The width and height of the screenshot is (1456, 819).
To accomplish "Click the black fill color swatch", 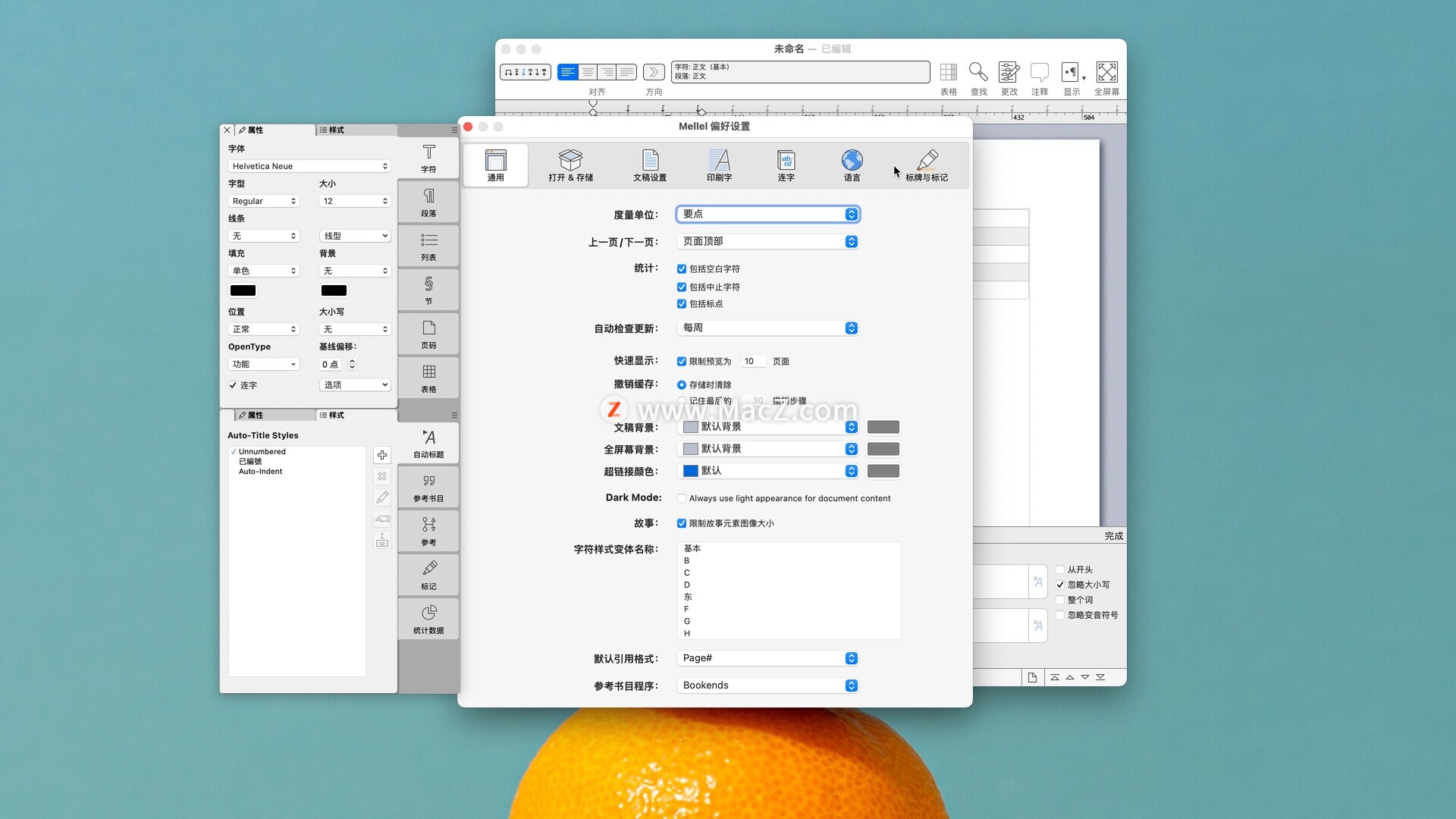I will click(243, 291).
